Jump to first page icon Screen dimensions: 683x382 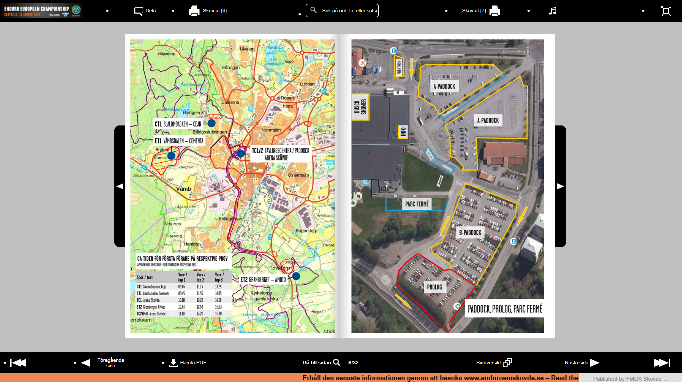(18, 362)
